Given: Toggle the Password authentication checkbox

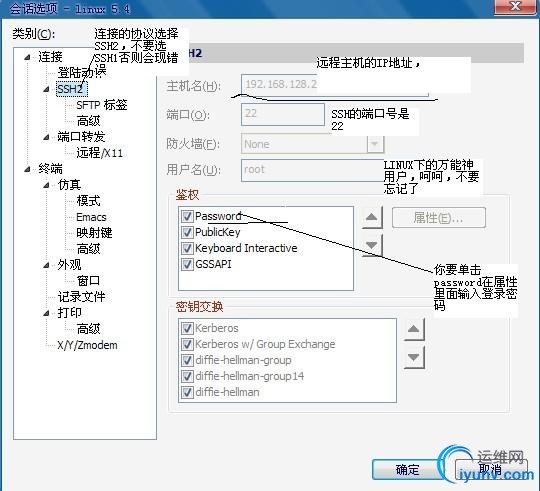Looking at the screenshot, I should pyautogui.click(x=187, y=216).
